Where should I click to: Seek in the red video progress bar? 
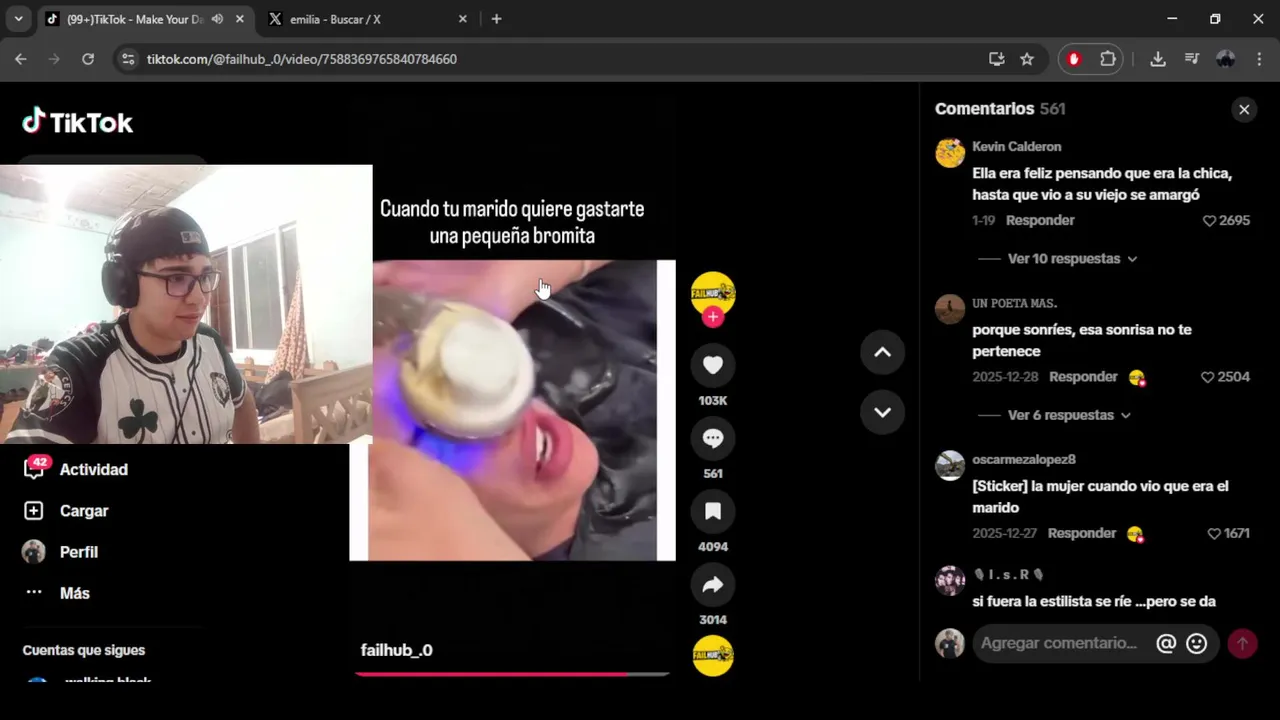coord(512,674)
